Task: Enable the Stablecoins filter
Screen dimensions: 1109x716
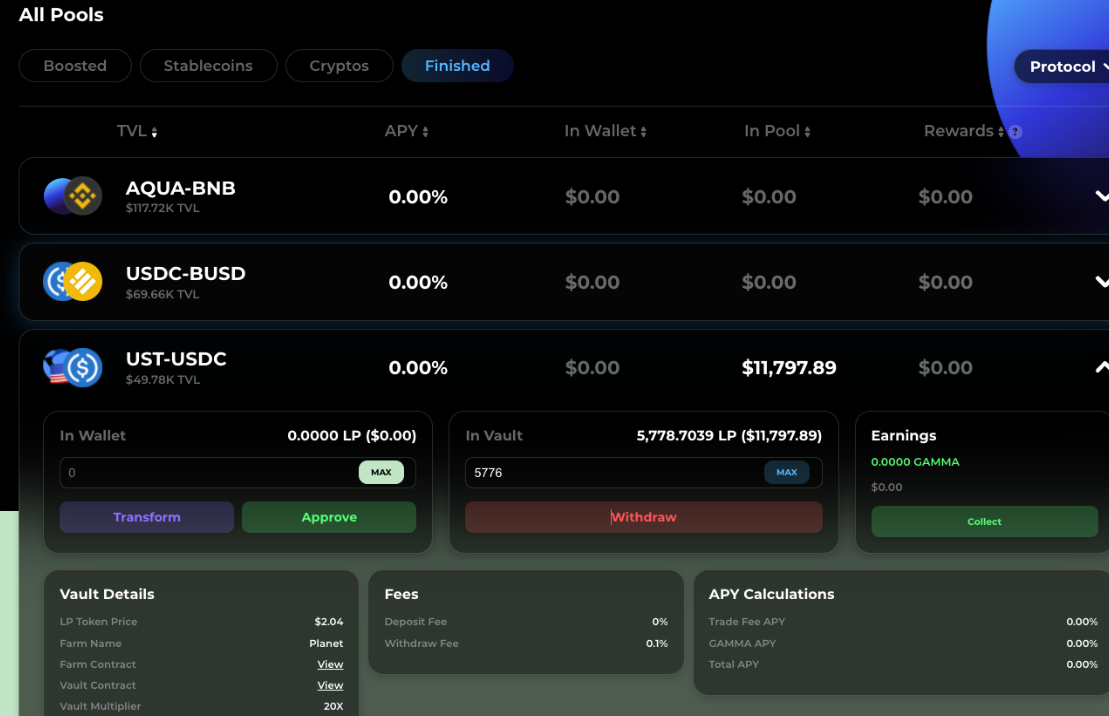Action: point(208,65)
